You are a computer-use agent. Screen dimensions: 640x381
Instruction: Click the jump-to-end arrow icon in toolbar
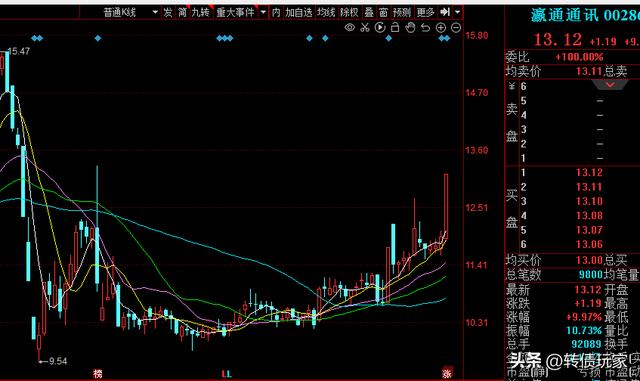445,13
